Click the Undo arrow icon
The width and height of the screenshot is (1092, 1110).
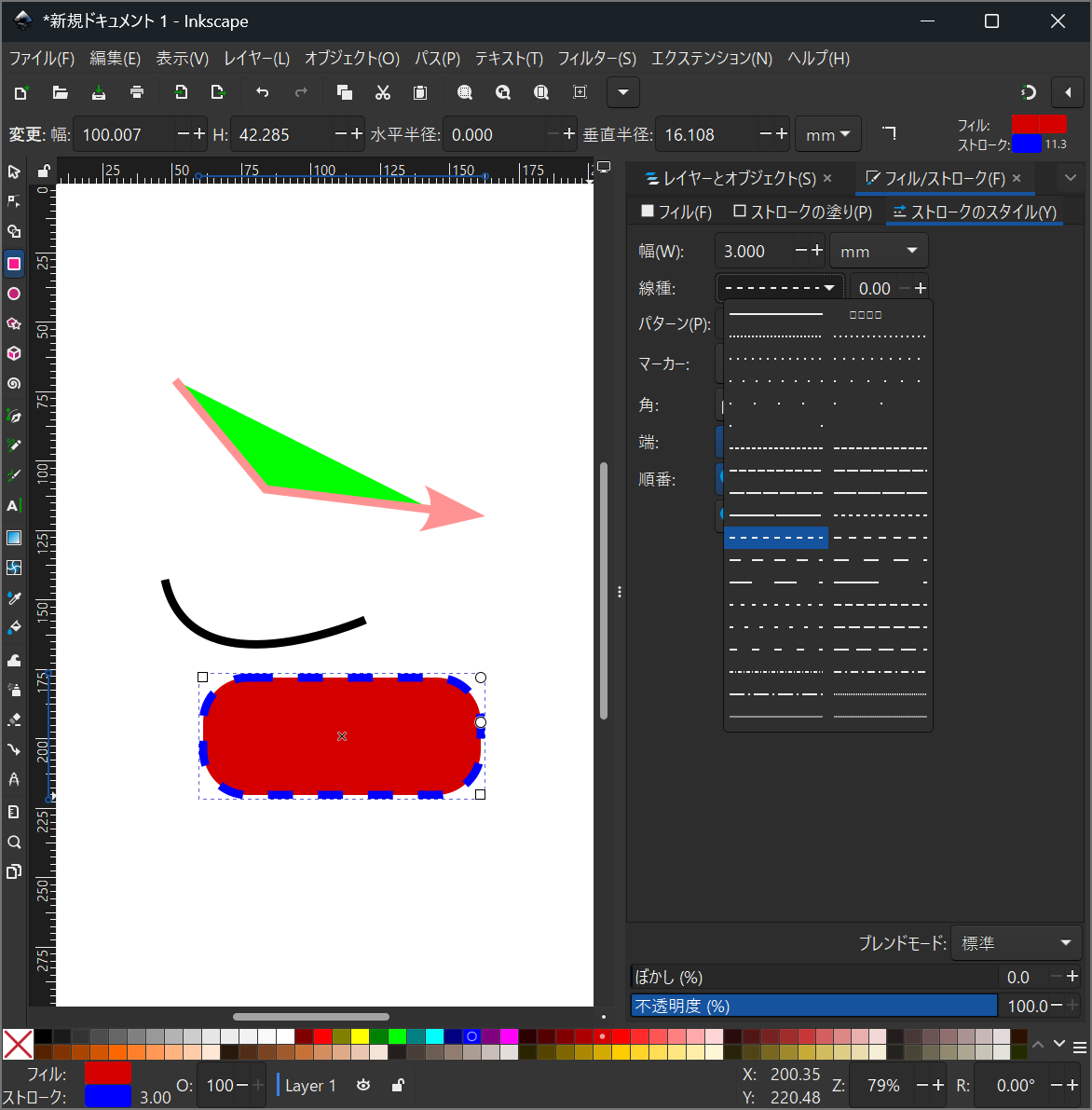pos(262,92)
